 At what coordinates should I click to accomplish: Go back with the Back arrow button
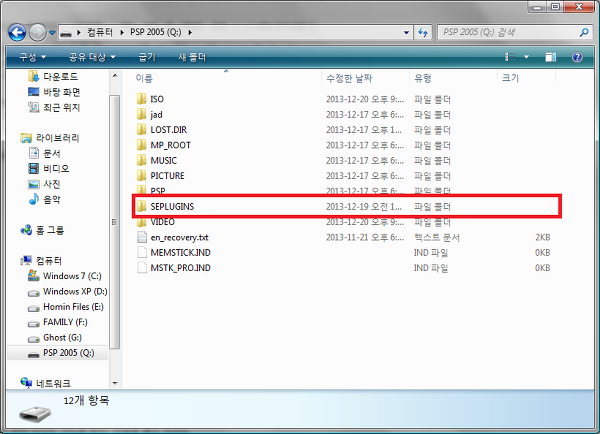[17, 33]
